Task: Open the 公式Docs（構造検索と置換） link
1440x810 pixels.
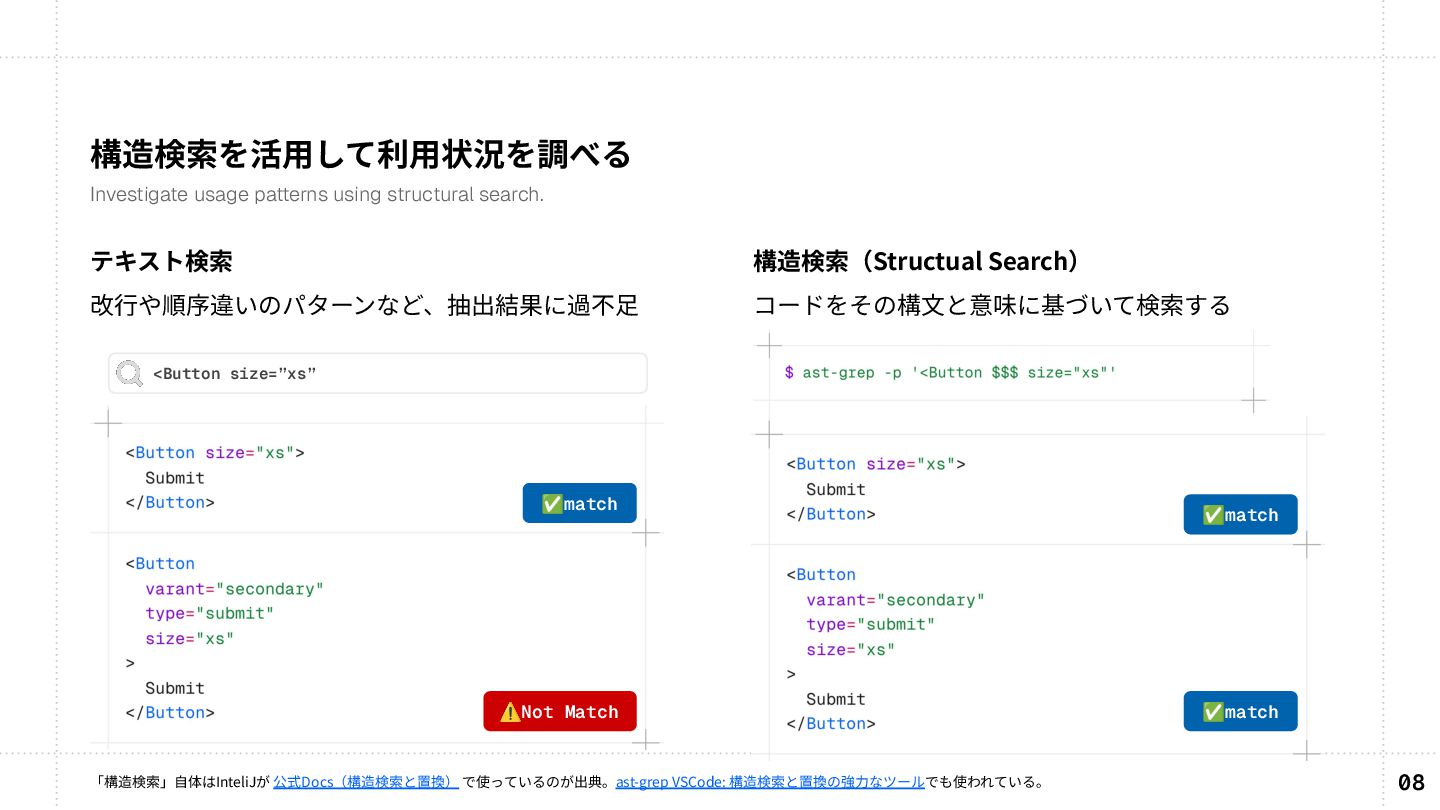Action: click(x=365, y=782)
